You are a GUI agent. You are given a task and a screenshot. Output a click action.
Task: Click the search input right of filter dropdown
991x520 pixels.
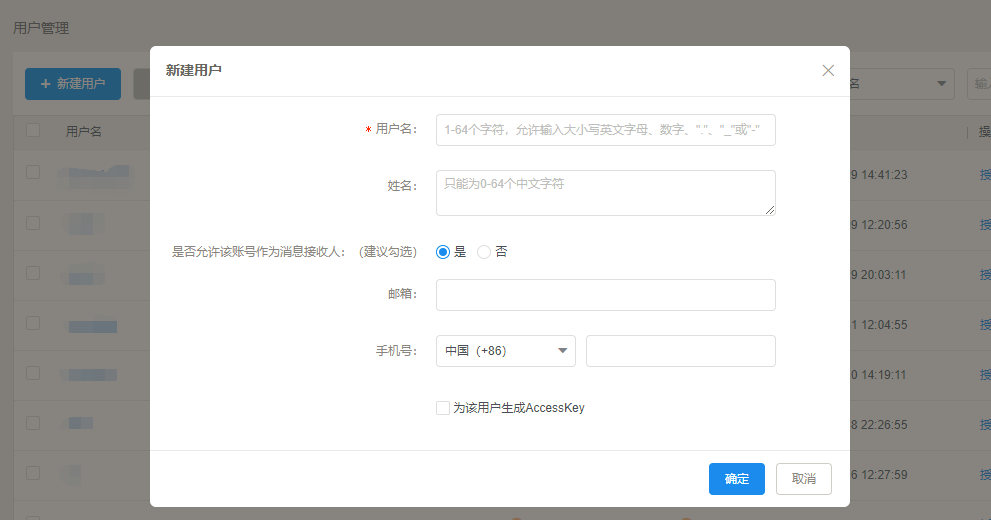979,84
